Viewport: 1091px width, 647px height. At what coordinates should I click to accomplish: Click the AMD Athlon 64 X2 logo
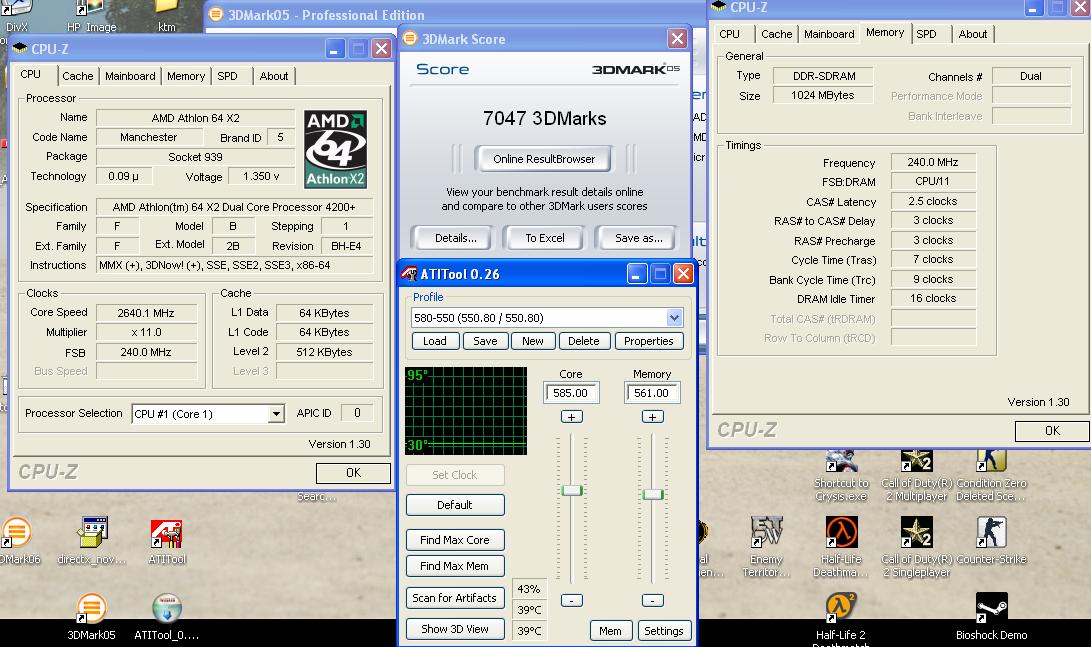[335, 149]
